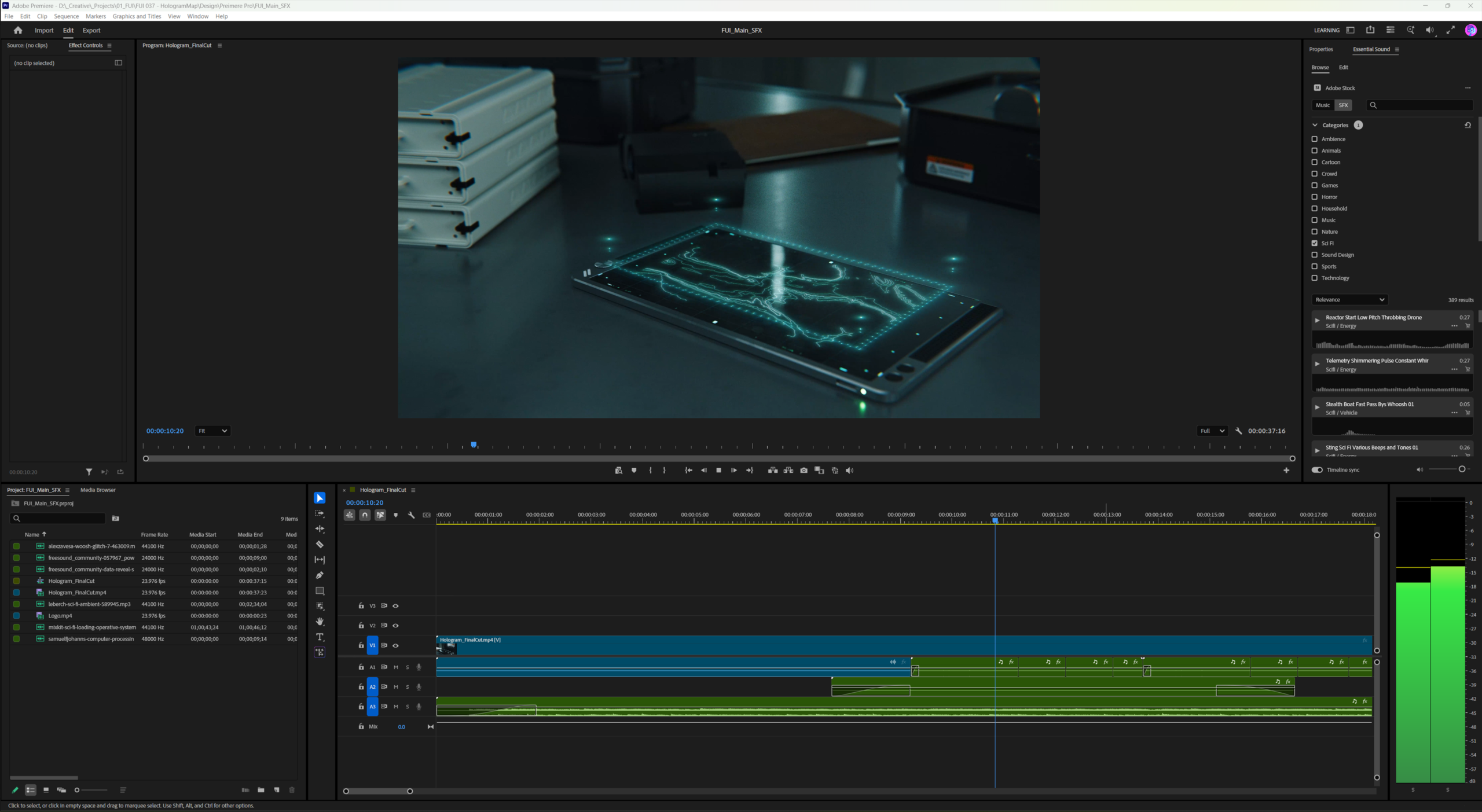
Task: Toggle Linked Selection in timeline
Action: (380, 515)
